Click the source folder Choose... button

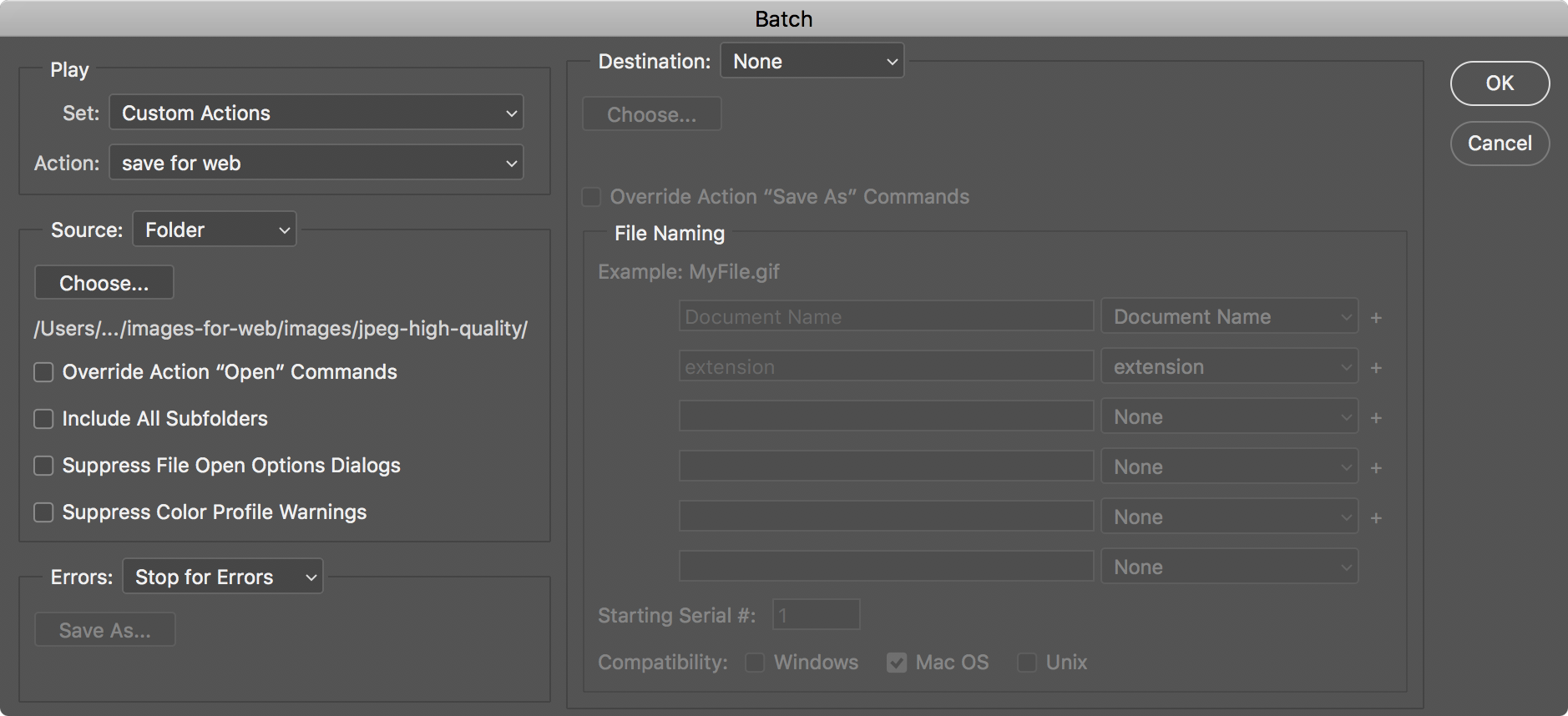(104, 283)
